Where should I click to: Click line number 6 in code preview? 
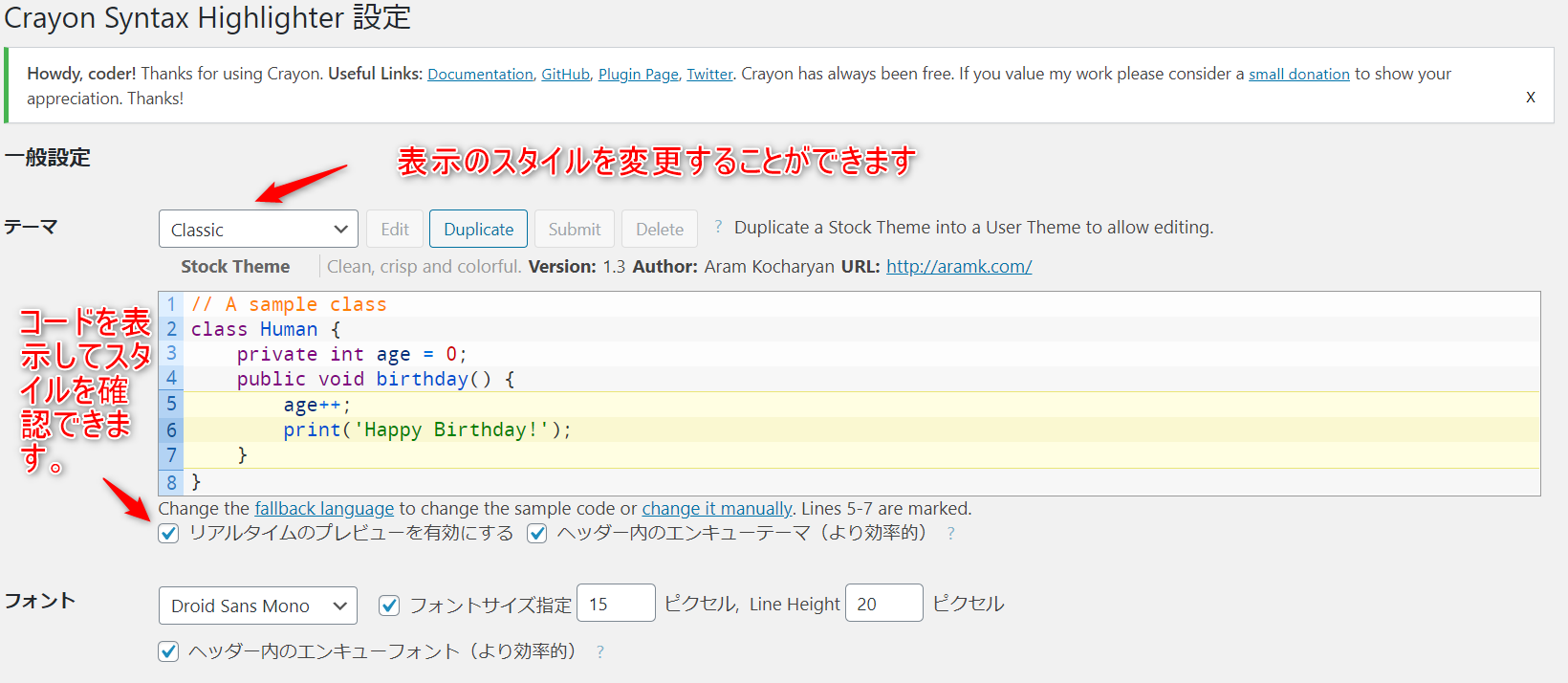pyautogui.click(x=171, y=430)
